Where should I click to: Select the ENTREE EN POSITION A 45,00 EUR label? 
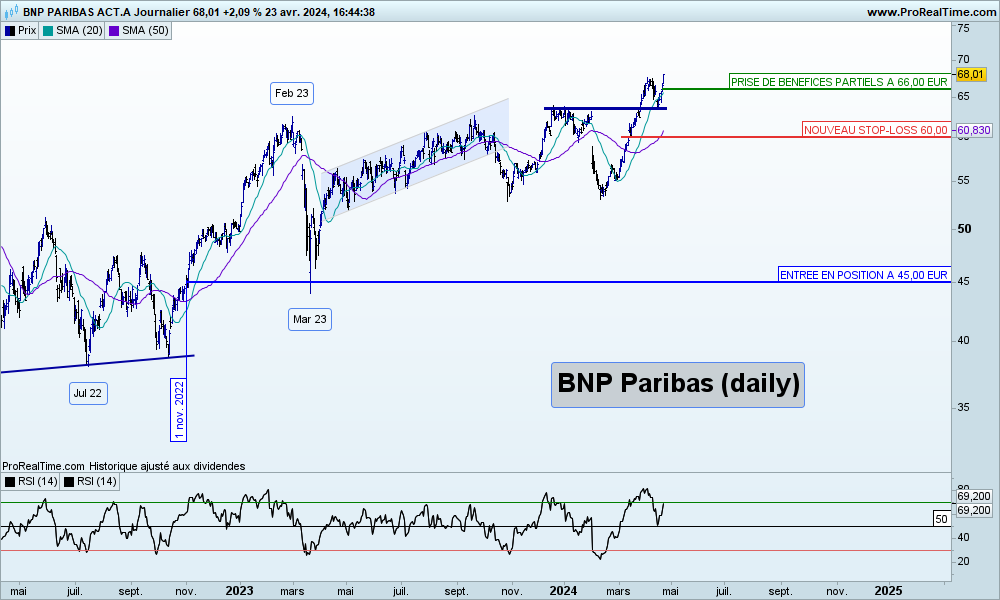pyautogui.click(x=863, y=275)
